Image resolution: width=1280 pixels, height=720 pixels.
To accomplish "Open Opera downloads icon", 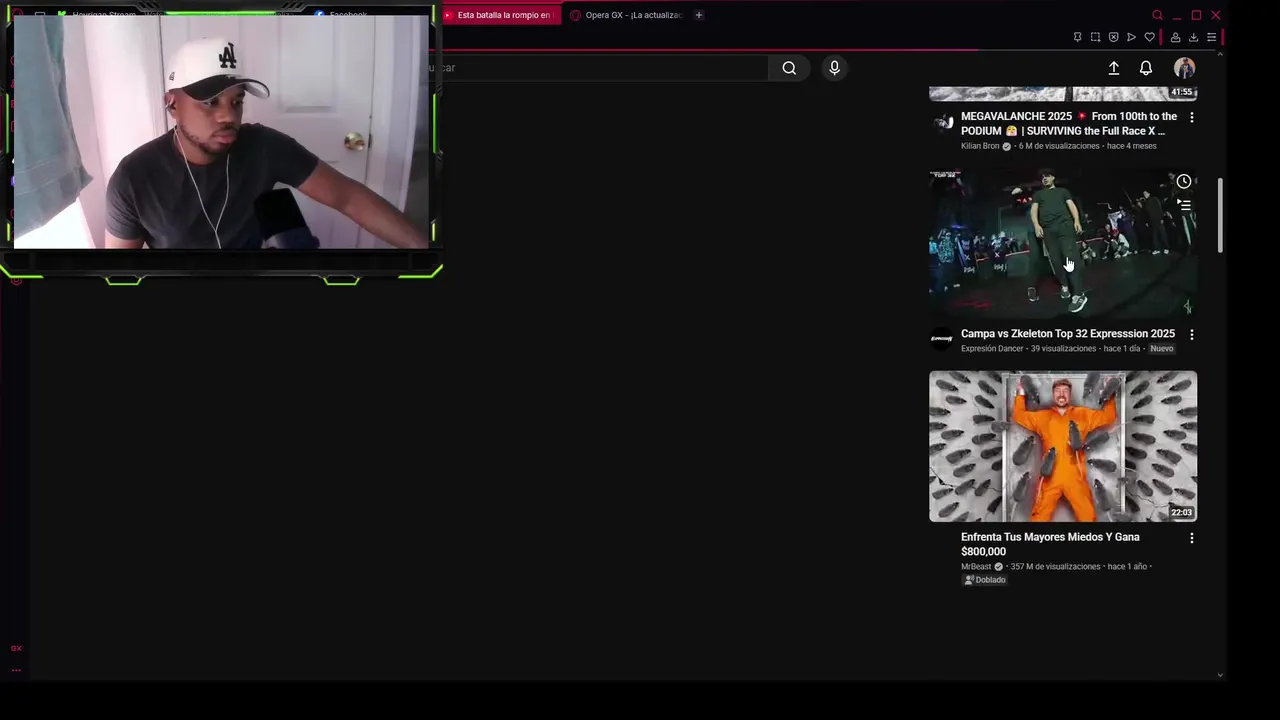I will click(x=1193, y=37).
